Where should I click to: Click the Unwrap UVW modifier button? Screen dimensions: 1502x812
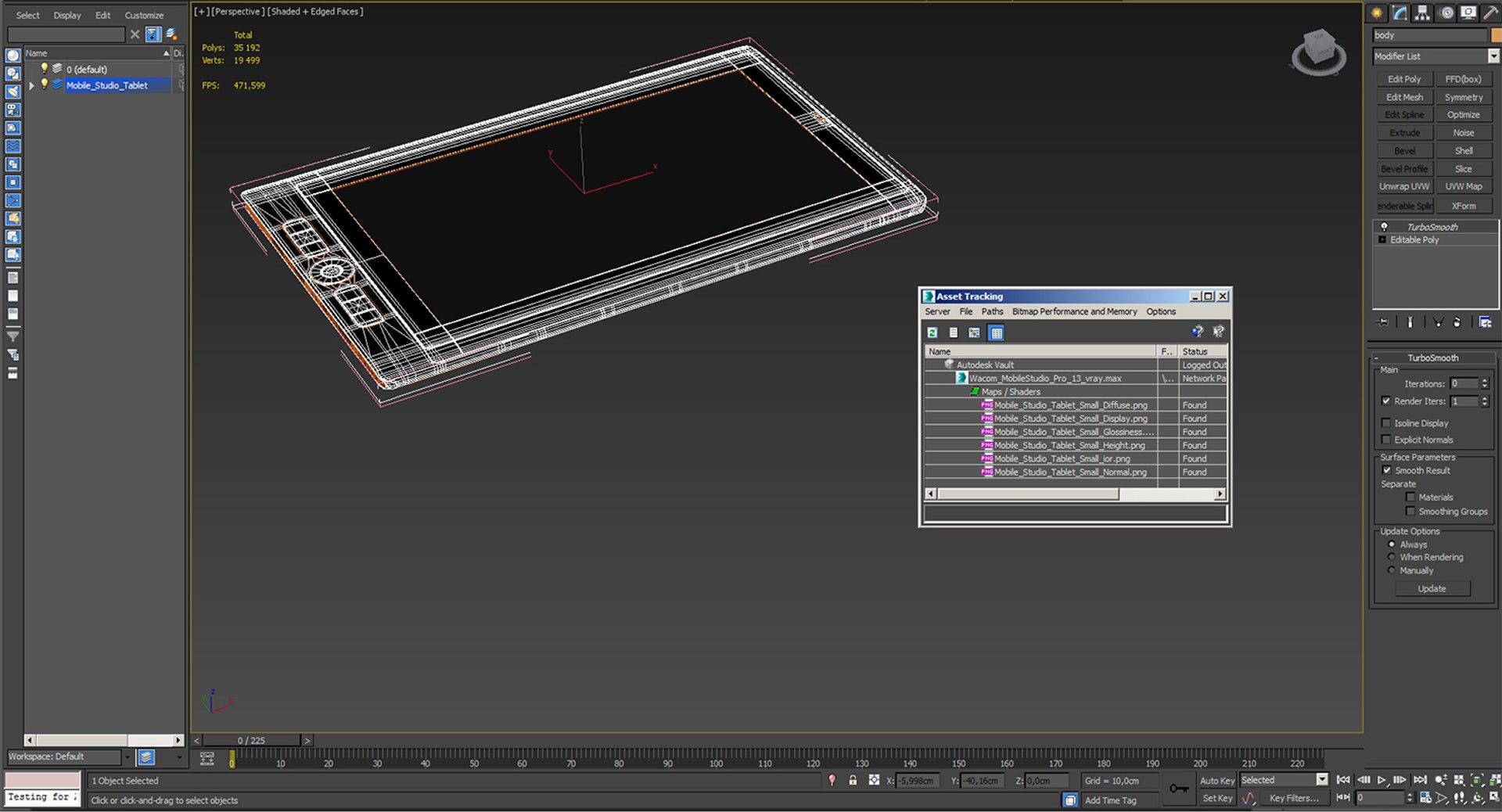(1404, 186)
